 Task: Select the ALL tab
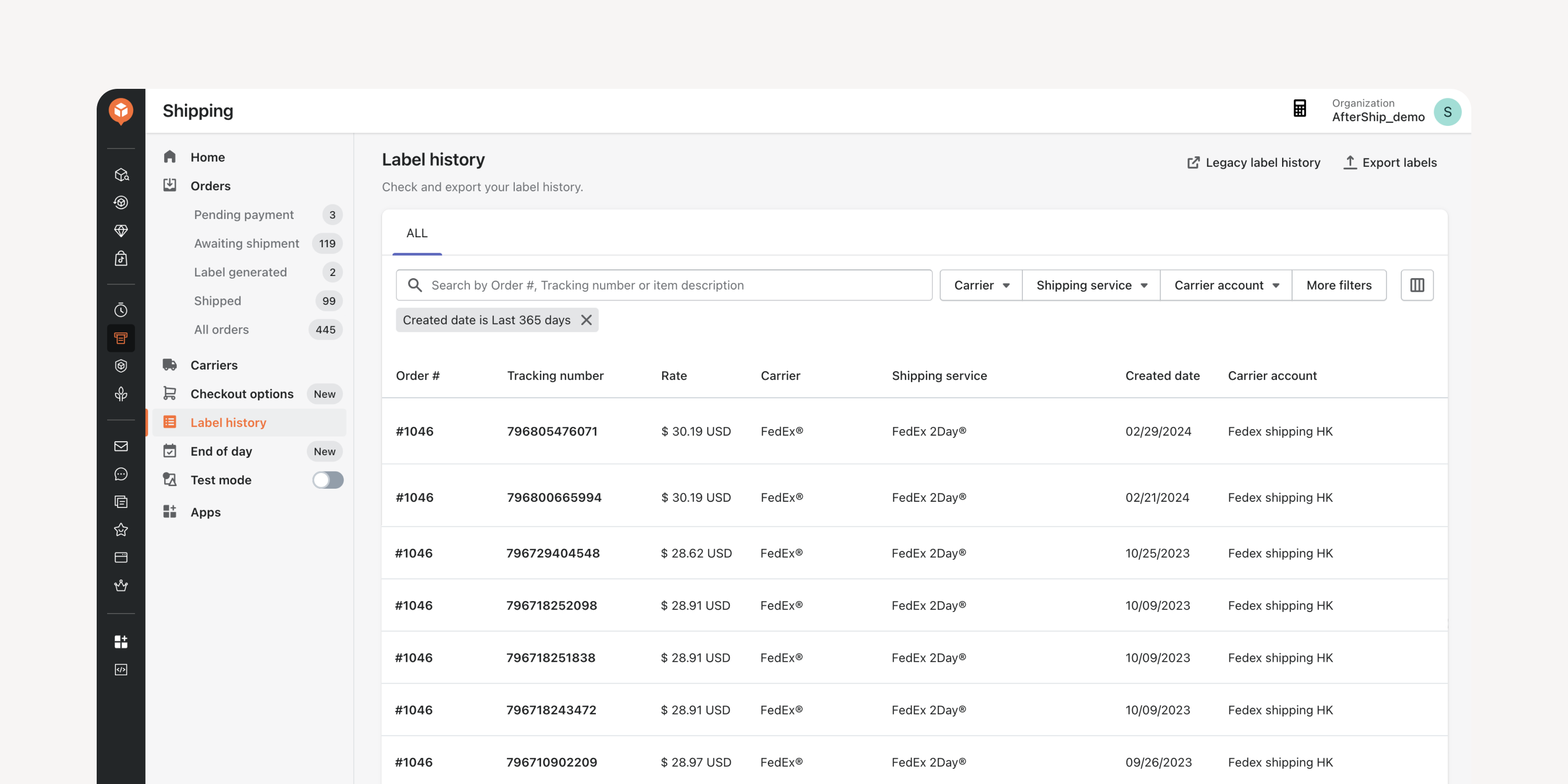[x=417, y=233]
